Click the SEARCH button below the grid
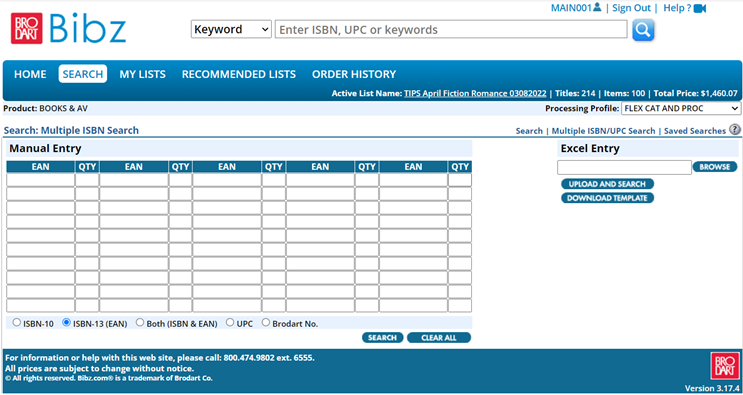743x395 pixels. coord(382,338)
